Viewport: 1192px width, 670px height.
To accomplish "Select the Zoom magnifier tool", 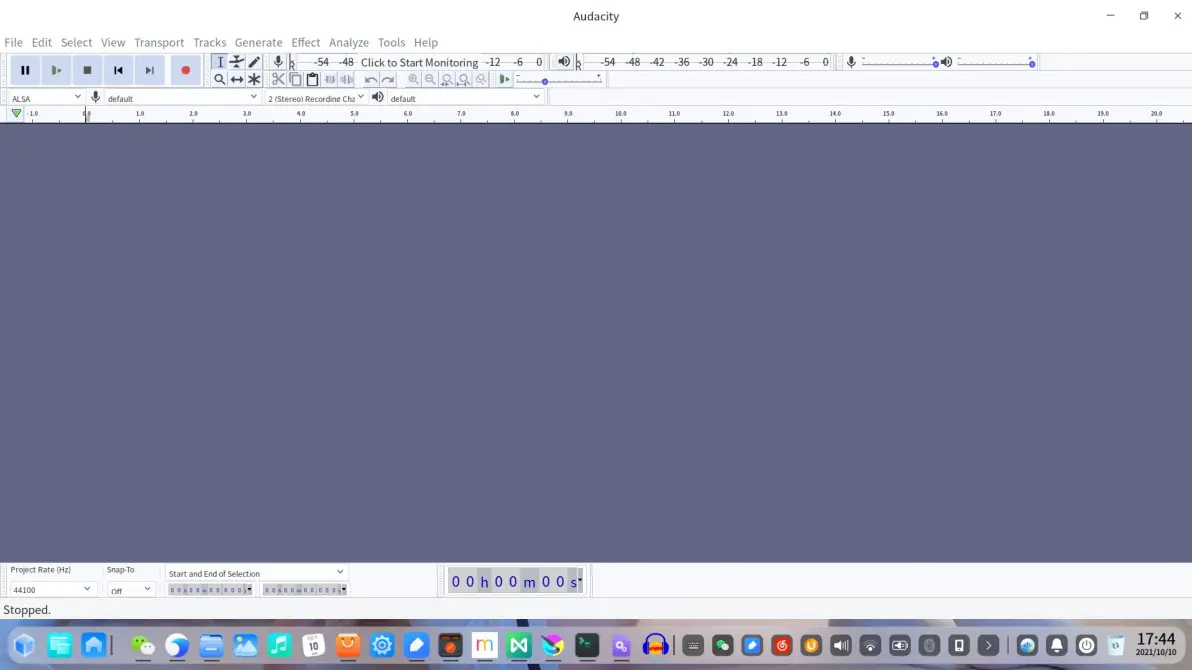I will coord(220,79).
